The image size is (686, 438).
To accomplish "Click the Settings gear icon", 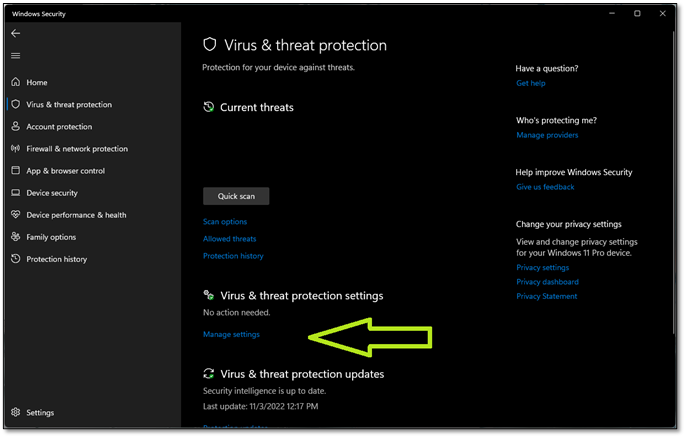I will pyautogui.click(x=16, y=412).
